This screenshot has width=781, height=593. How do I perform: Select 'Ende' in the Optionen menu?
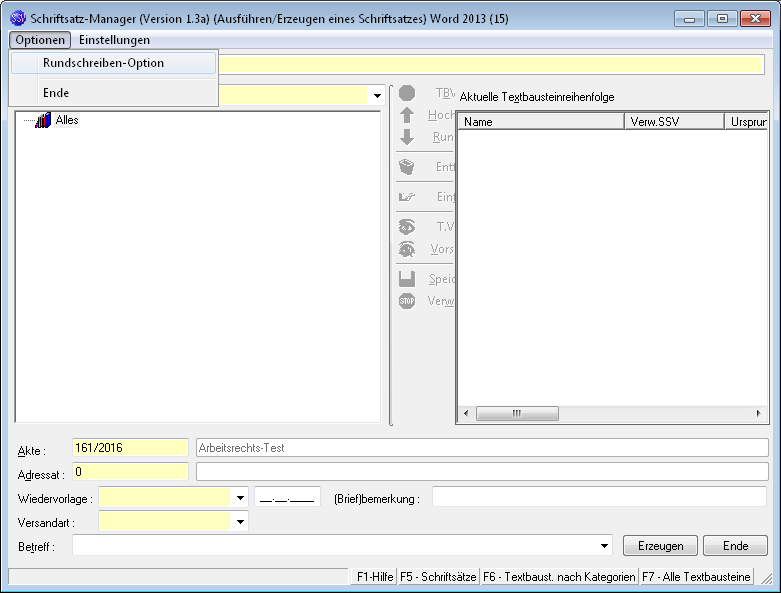(x=56, y=93)
